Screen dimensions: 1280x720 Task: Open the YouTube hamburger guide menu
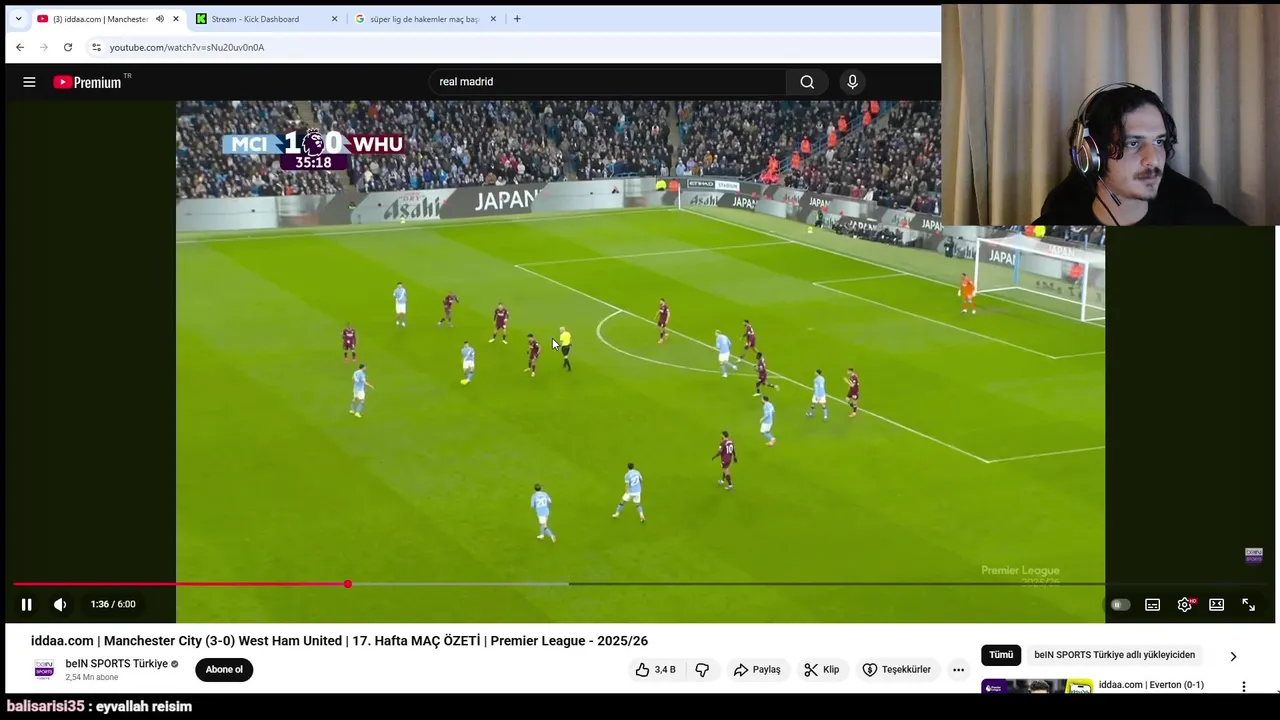pyautogui.click(x=29, y=82)
